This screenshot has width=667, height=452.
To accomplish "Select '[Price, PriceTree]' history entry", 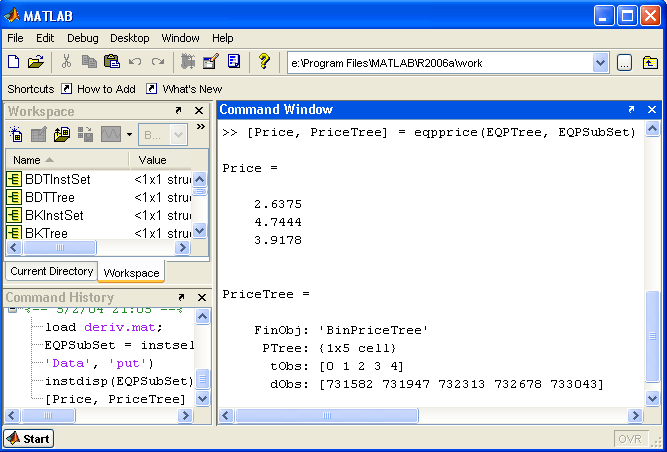I will coord(115,399).
